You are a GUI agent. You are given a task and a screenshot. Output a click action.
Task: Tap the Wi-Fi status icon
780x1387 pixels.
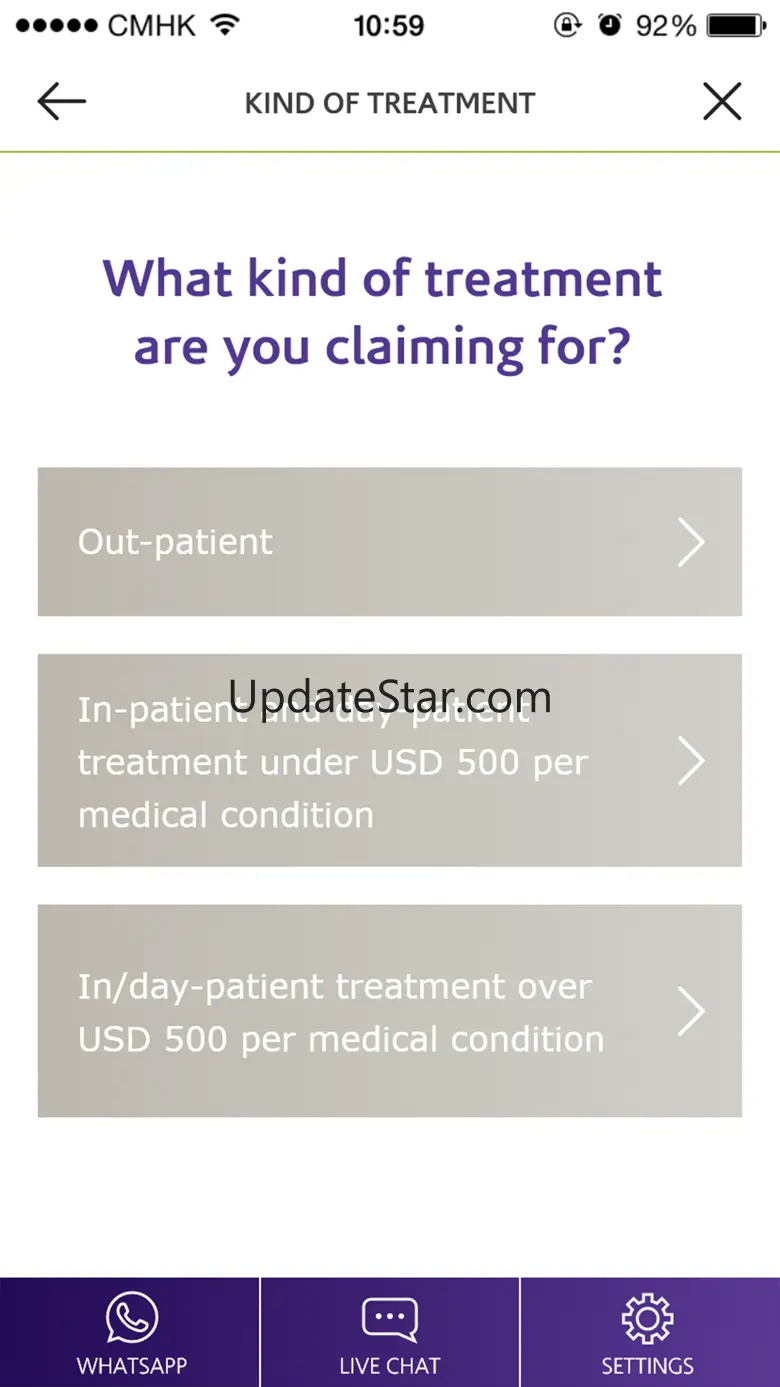[226, 25]
